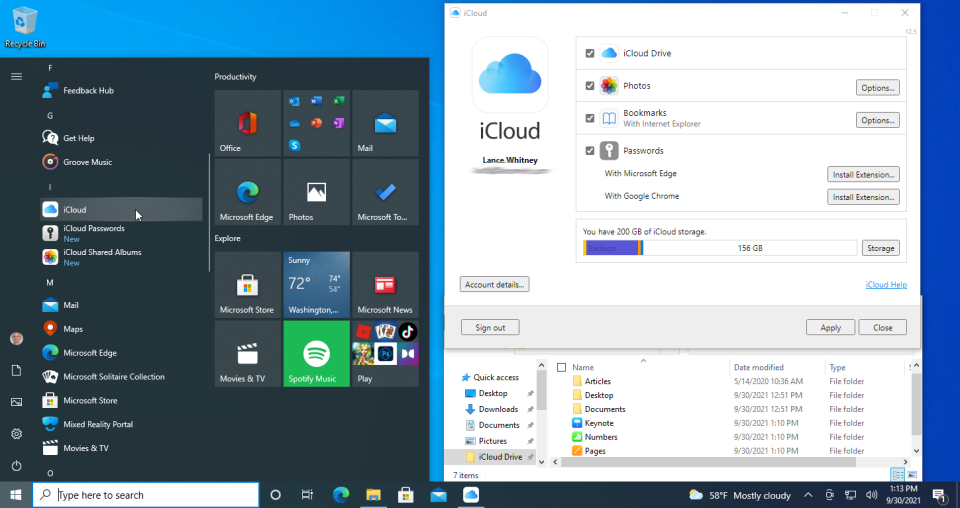Click Task View button on taskbar
Screen dimensions: 960x508
(307, 495)
